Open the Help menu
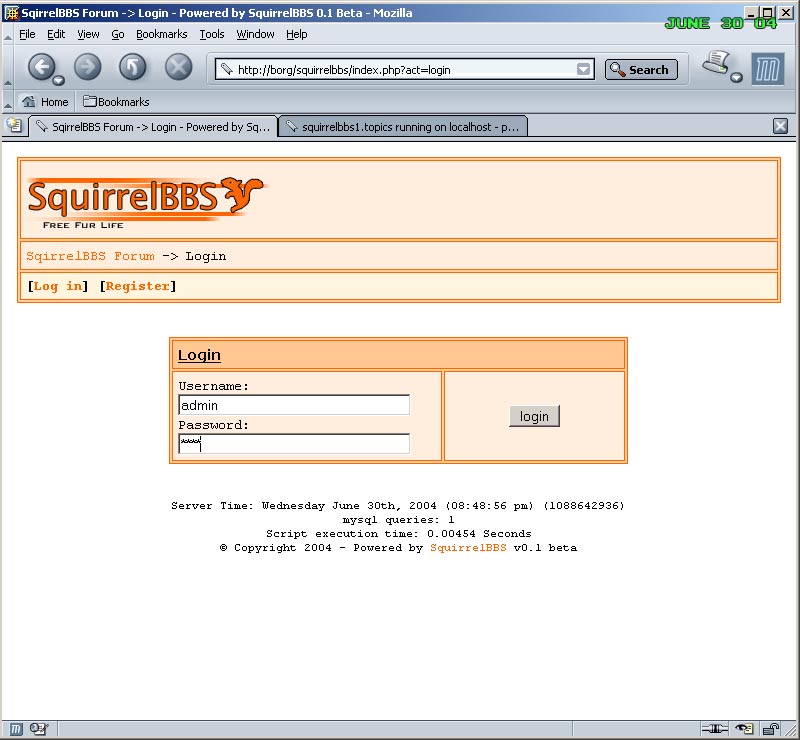The image size is (800, 740). [296, 34]
